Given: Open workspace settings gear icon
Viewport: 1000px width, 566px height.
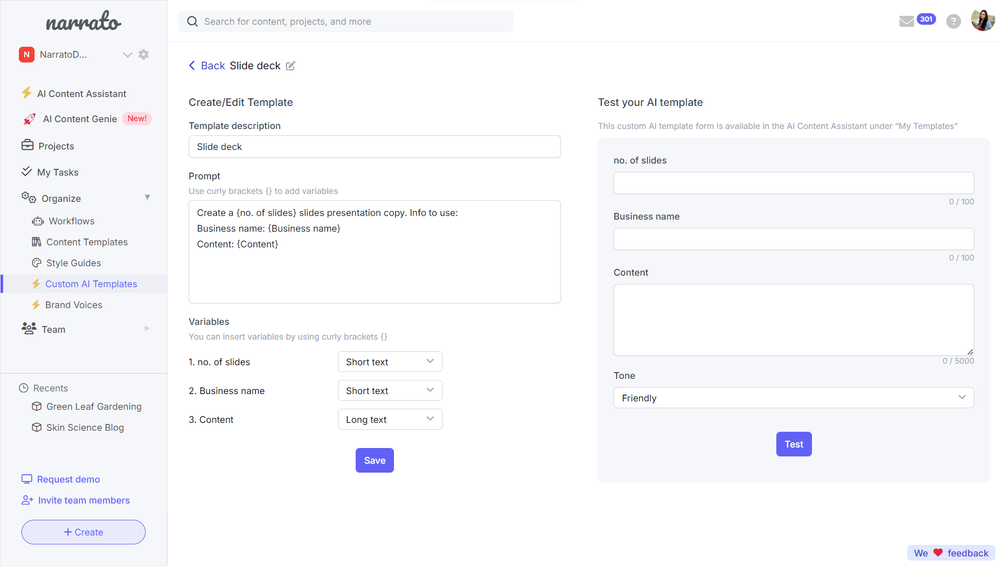Looking at the screenshot, I should (x=143, y=54).
